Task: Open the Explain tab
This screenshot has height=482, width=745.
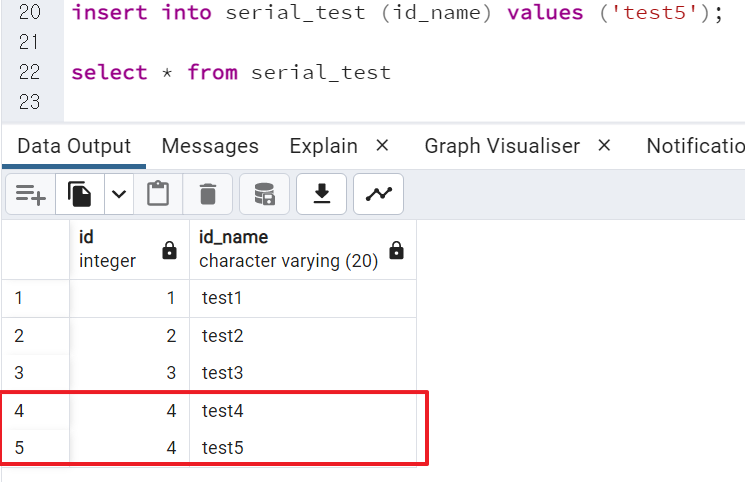Action: pos(324,146)
